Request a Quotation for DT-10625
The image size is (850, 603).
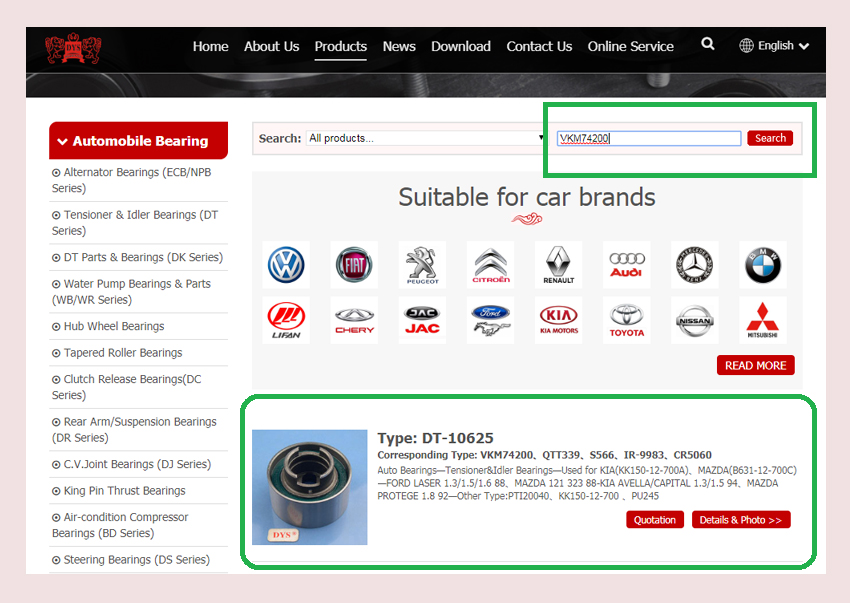pyautogui.click(x=655, y=520)
